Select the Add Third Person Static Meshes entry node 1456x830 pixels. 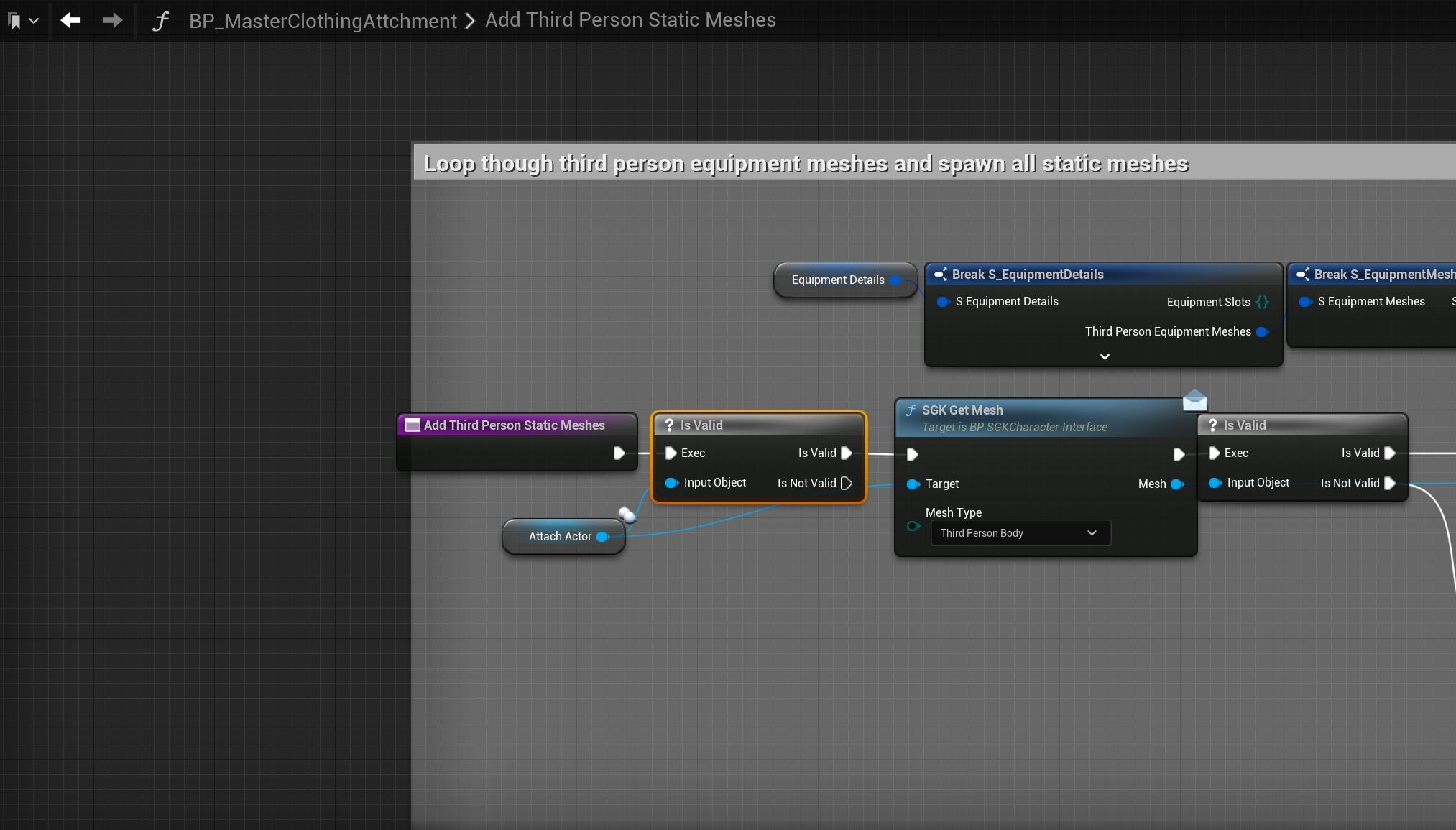click(x=514, y=425)
